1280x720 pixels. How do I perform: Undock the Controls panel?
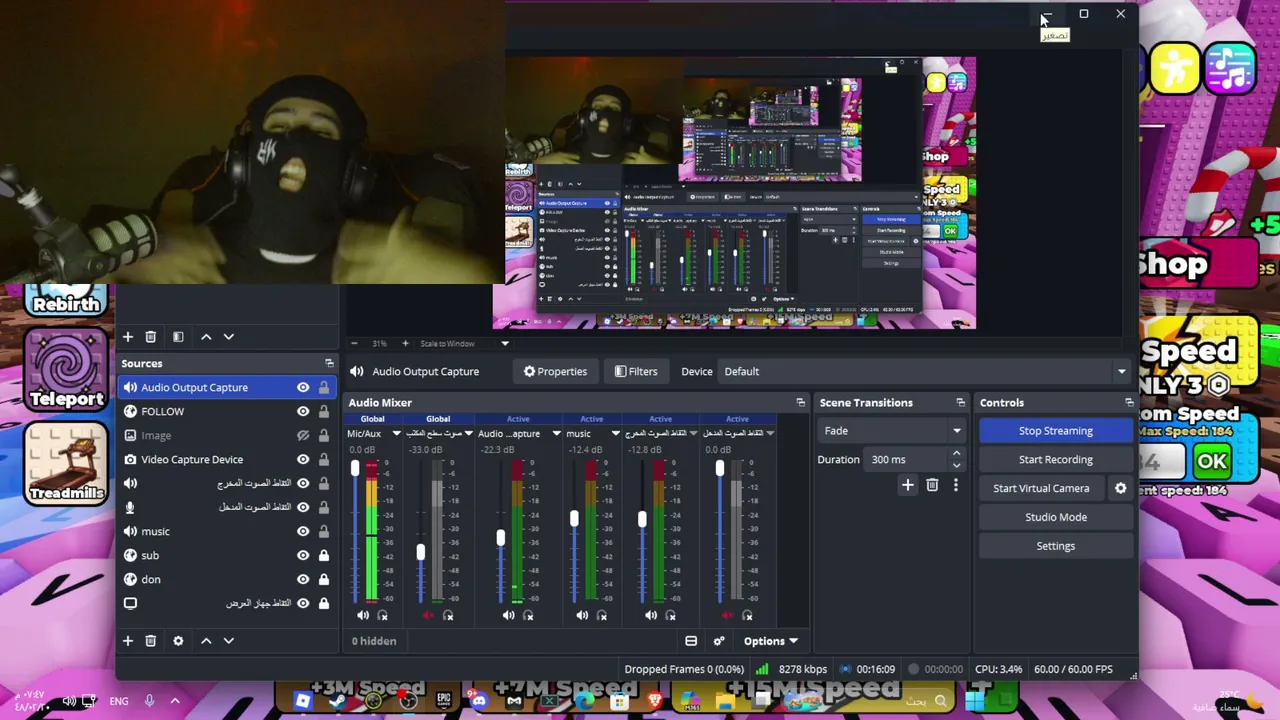[1129, 402]
